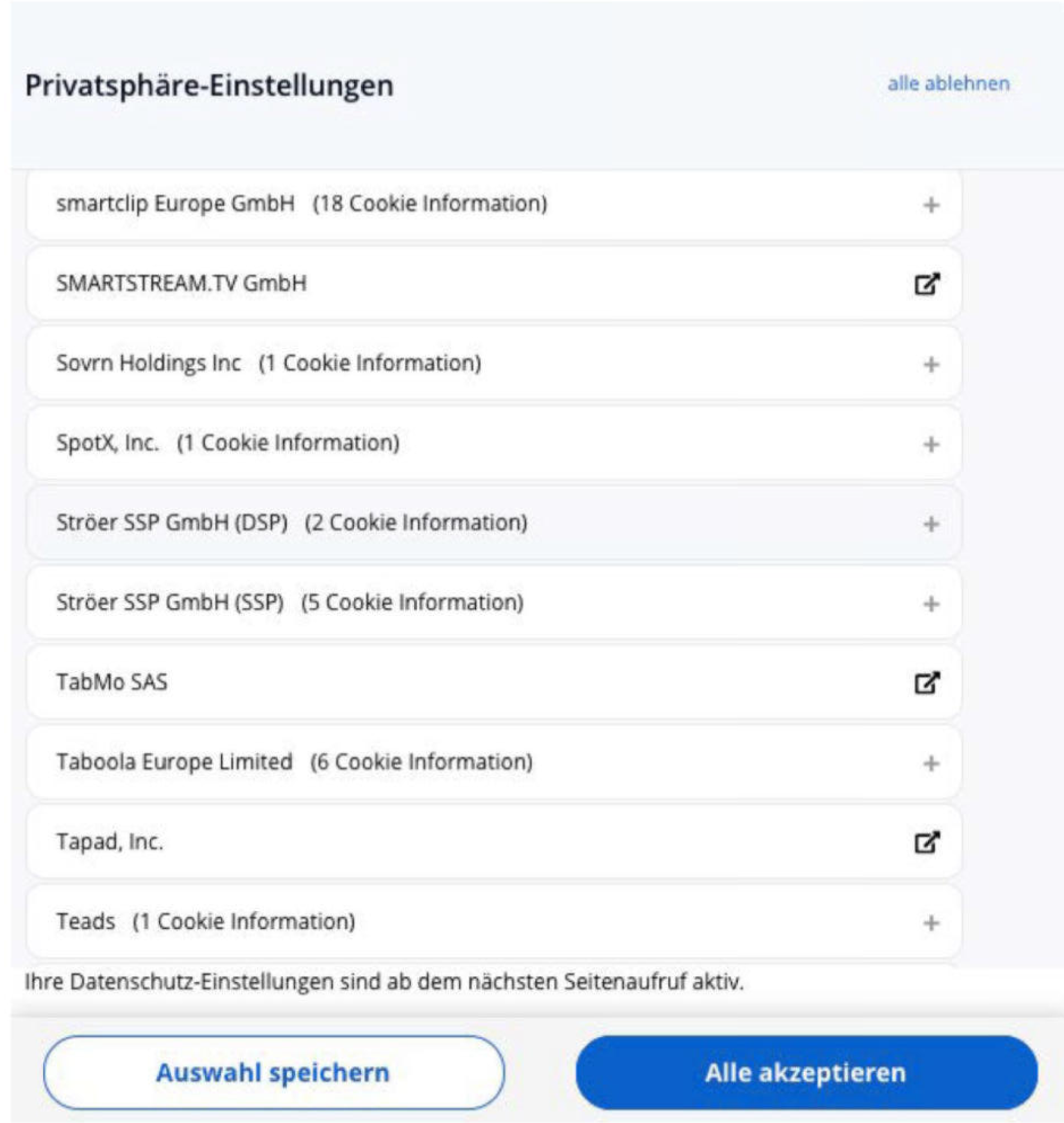Click the Sovrn Holdings Inc vendor label
This screenshot has height=1123, width=1064.
(x=148, y=363)
